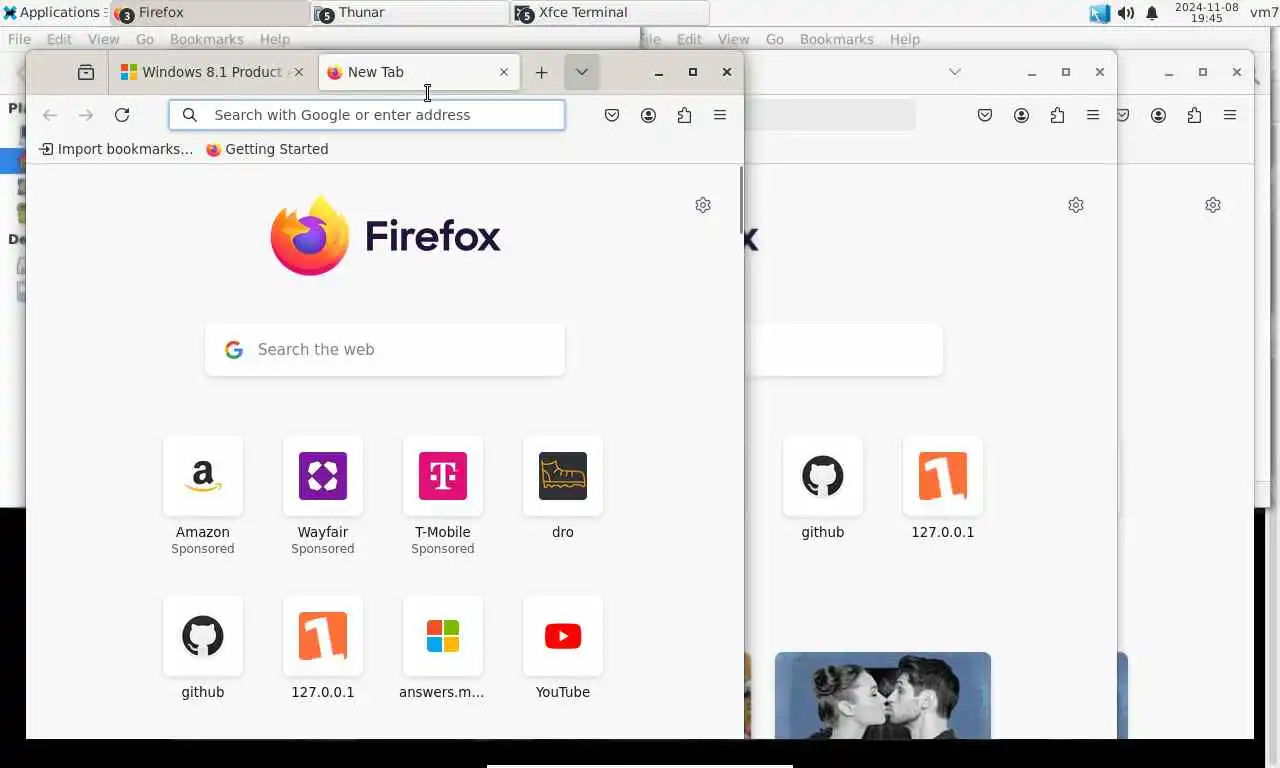Open Extensions in rightmost Firefox window

point(1194,115)
